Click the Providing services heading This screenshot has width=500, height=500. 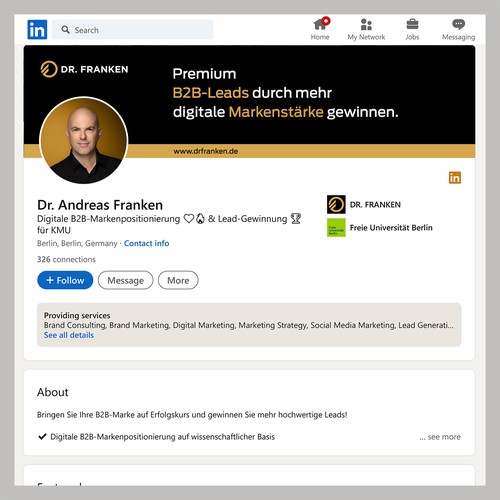tap(77, 315)
